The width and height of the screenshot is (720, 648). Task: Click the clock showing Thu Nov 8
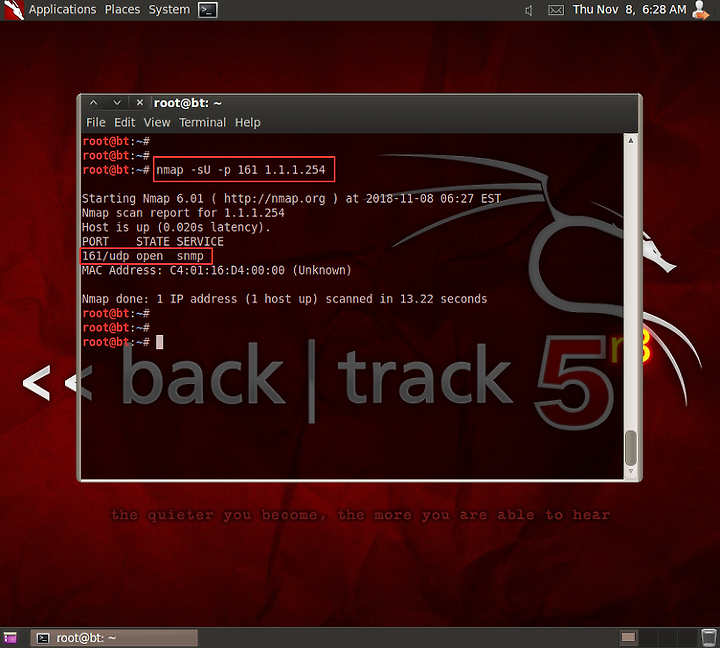tap(630, 10)
